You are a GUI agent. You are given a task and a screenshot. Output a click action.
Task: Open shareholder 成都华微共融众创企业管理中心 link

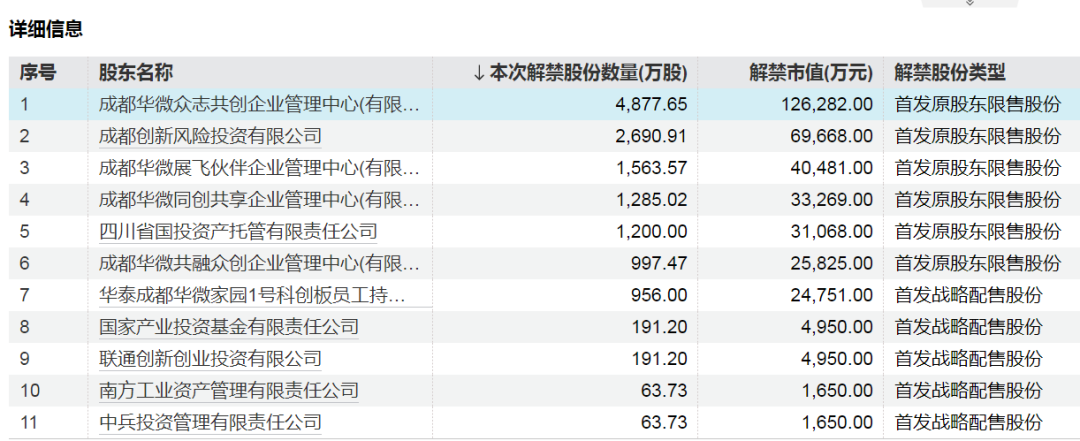click(258, 263)
